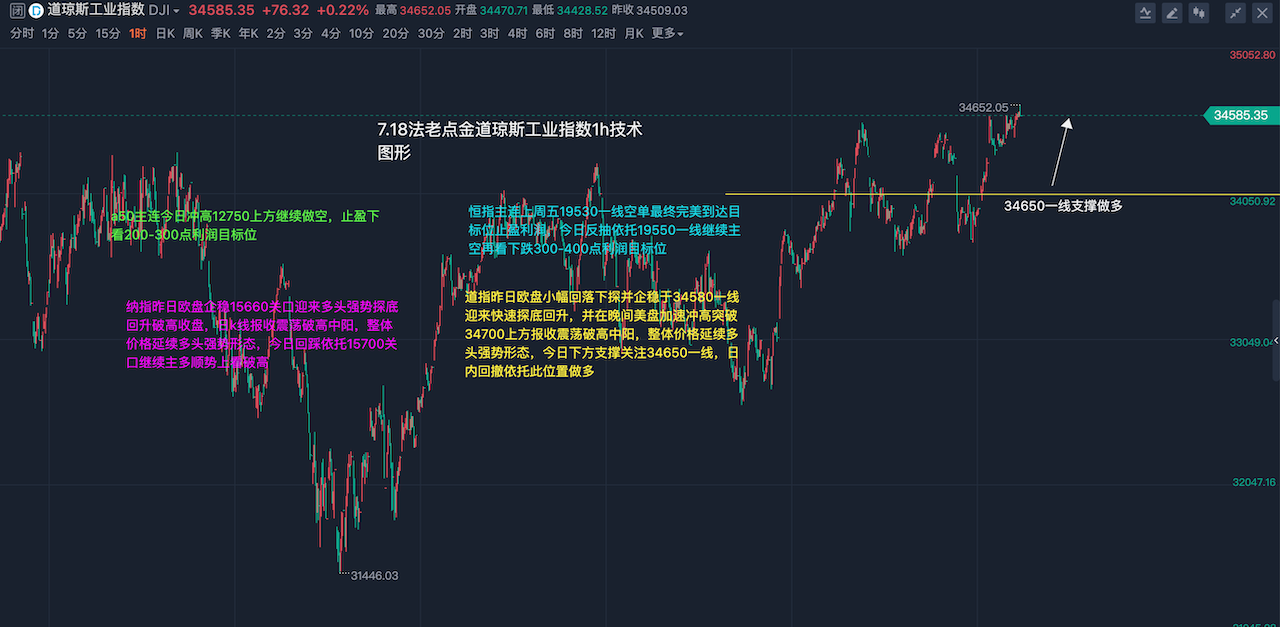Viewport: 1280px width, 627px height.
Task: Select the pencil drawing tool
Action: (1172, 13)
